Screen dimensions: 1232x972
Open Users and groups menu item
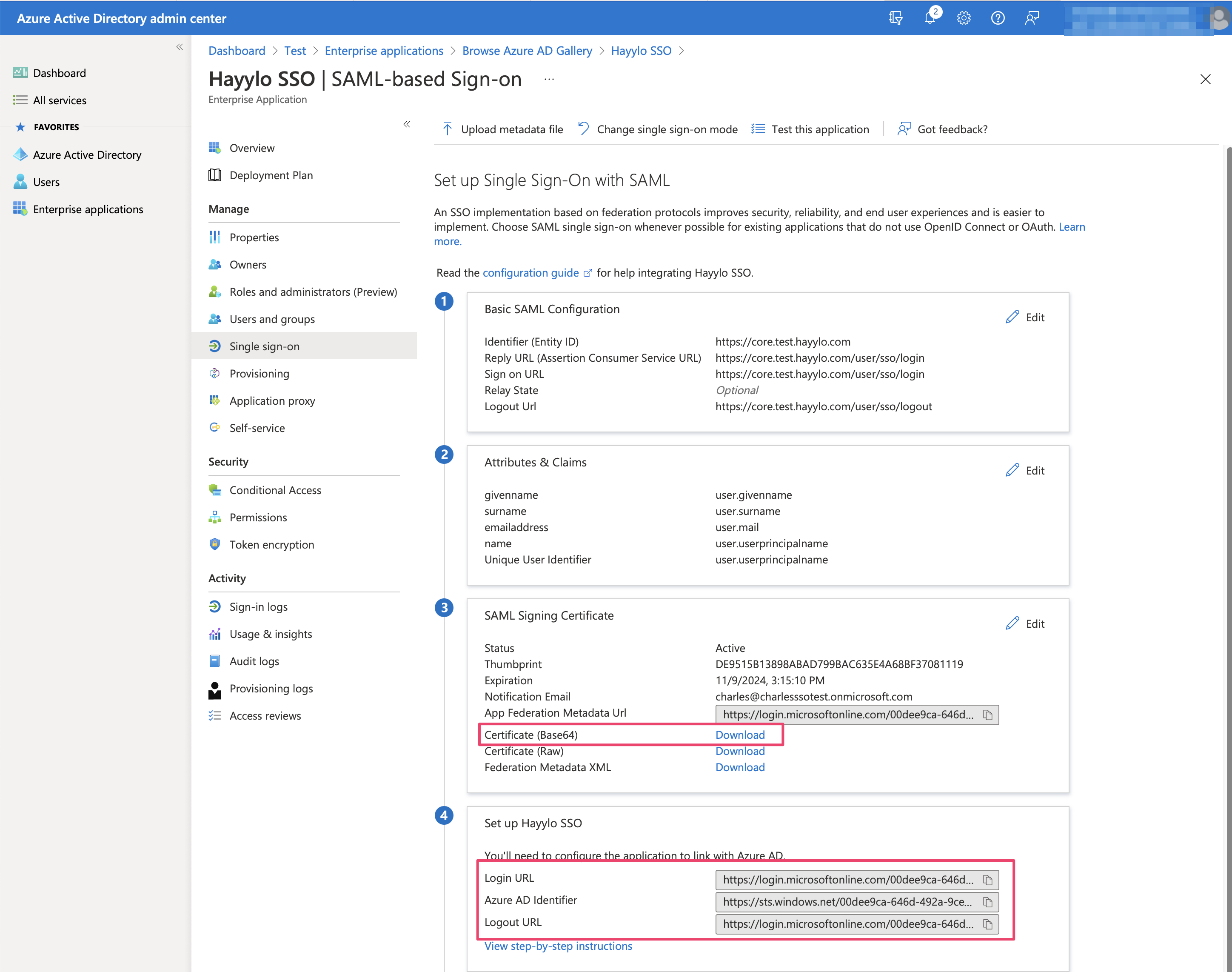point(271,319)
